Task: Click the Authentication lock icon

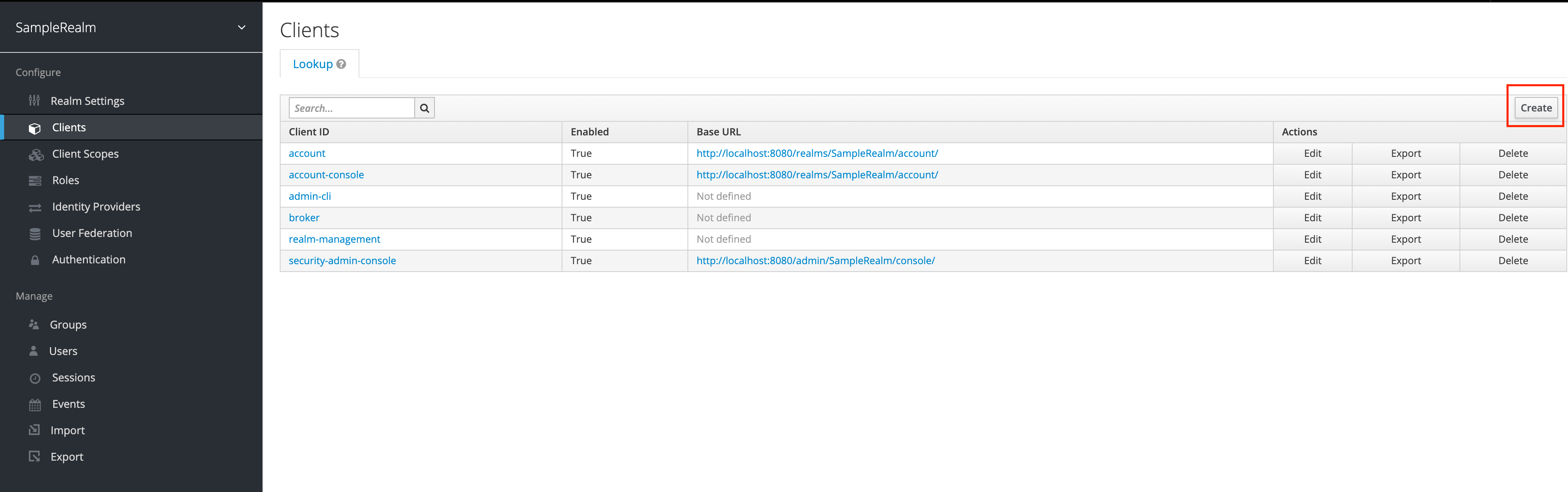Action: (35, 260)
